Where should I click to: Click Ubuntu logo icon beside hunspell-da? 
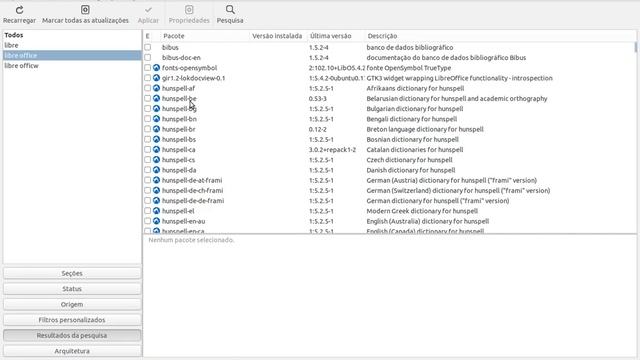point(156,170)
